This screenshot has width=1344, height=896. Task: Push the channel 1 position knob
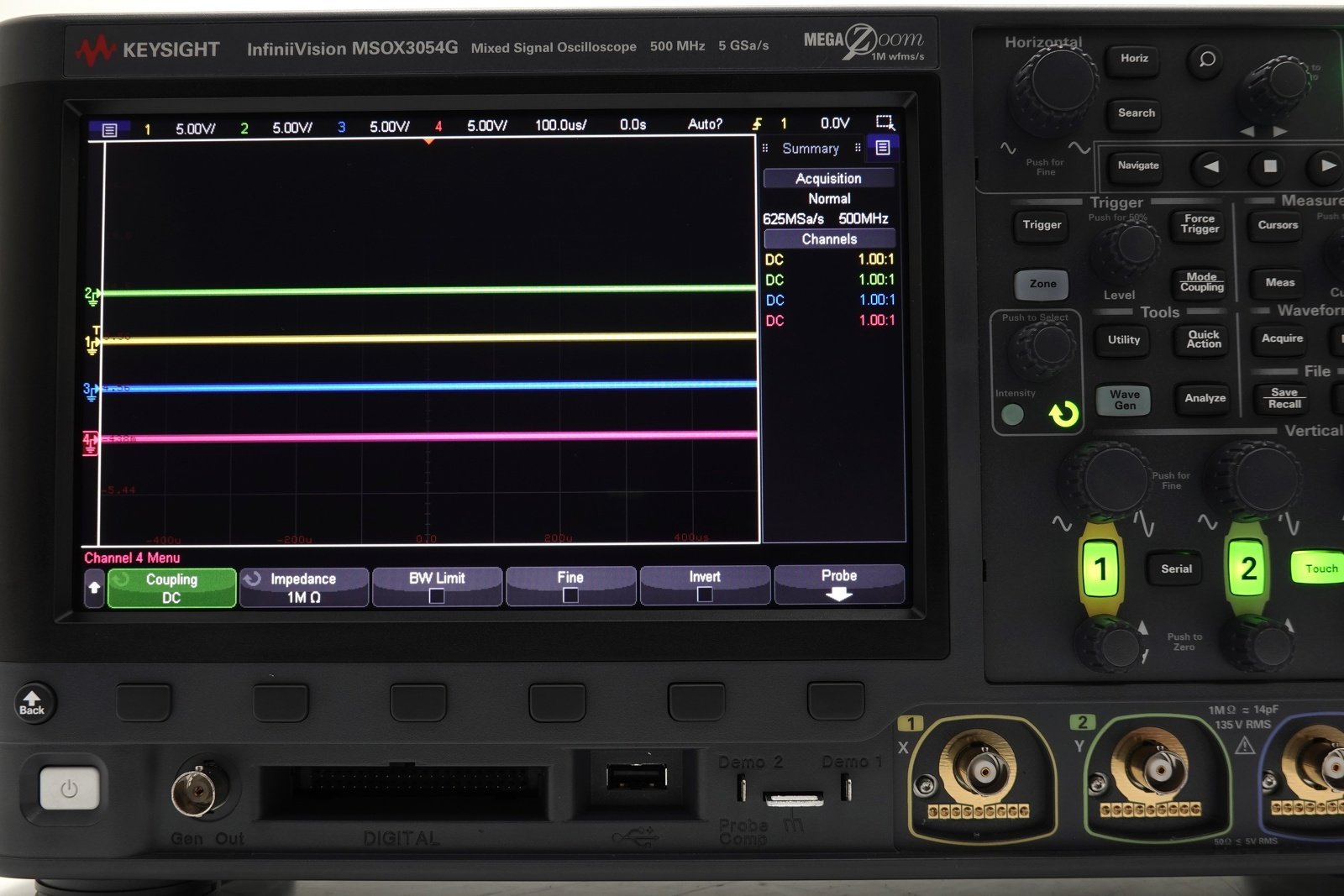point(1110,645)
